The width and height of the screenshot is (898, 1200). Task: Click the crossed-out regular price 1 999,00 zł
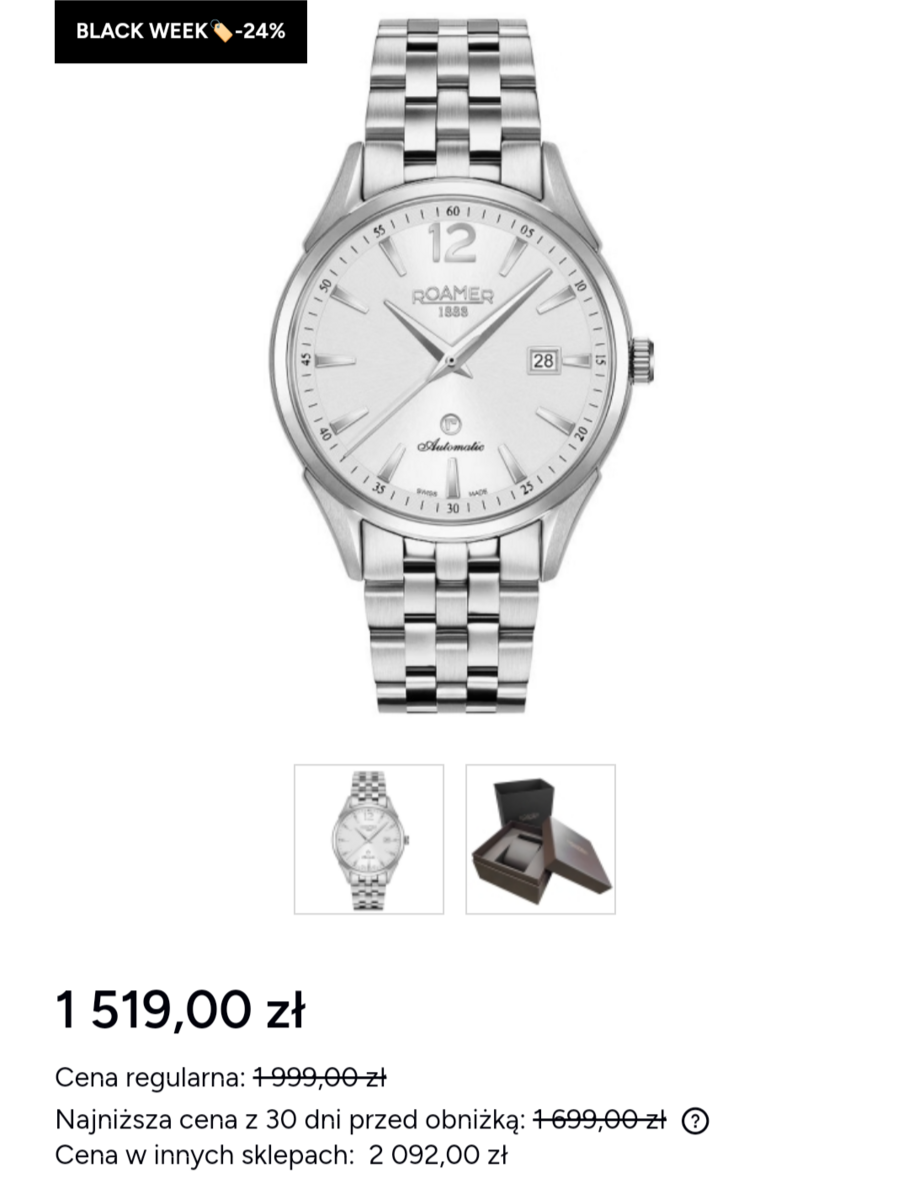[320, 1077]
